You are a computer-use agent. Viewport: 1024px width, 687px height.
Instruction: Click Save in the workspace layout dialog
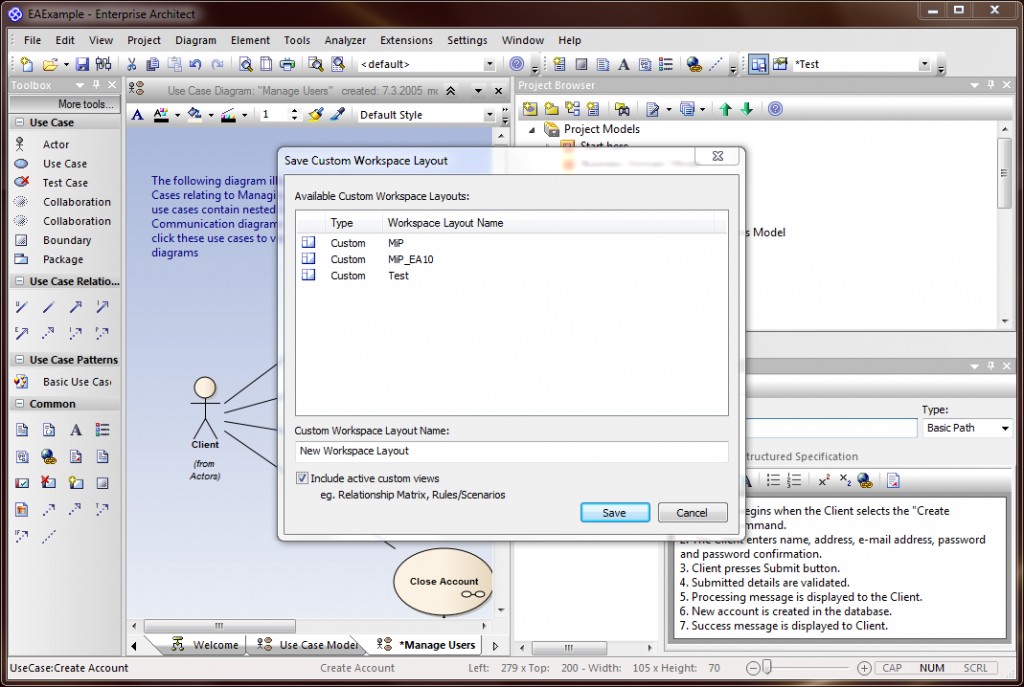pos(615,513)
